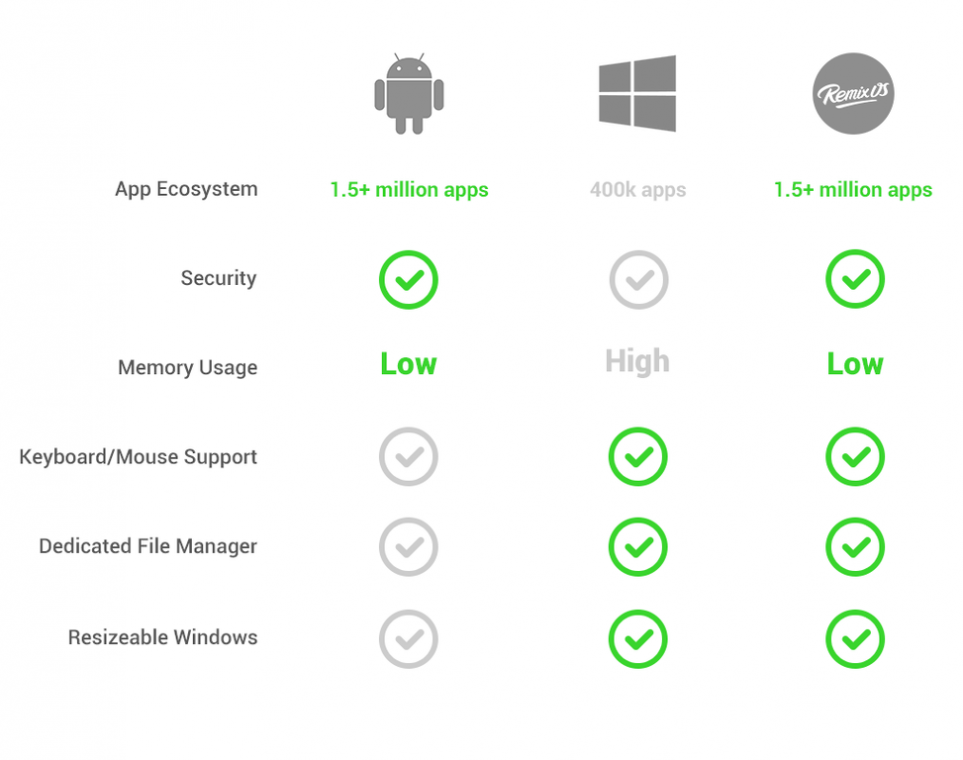
Task: Click Android's gray Dedicated File Manager checkmark
Action: click(408, 547)
